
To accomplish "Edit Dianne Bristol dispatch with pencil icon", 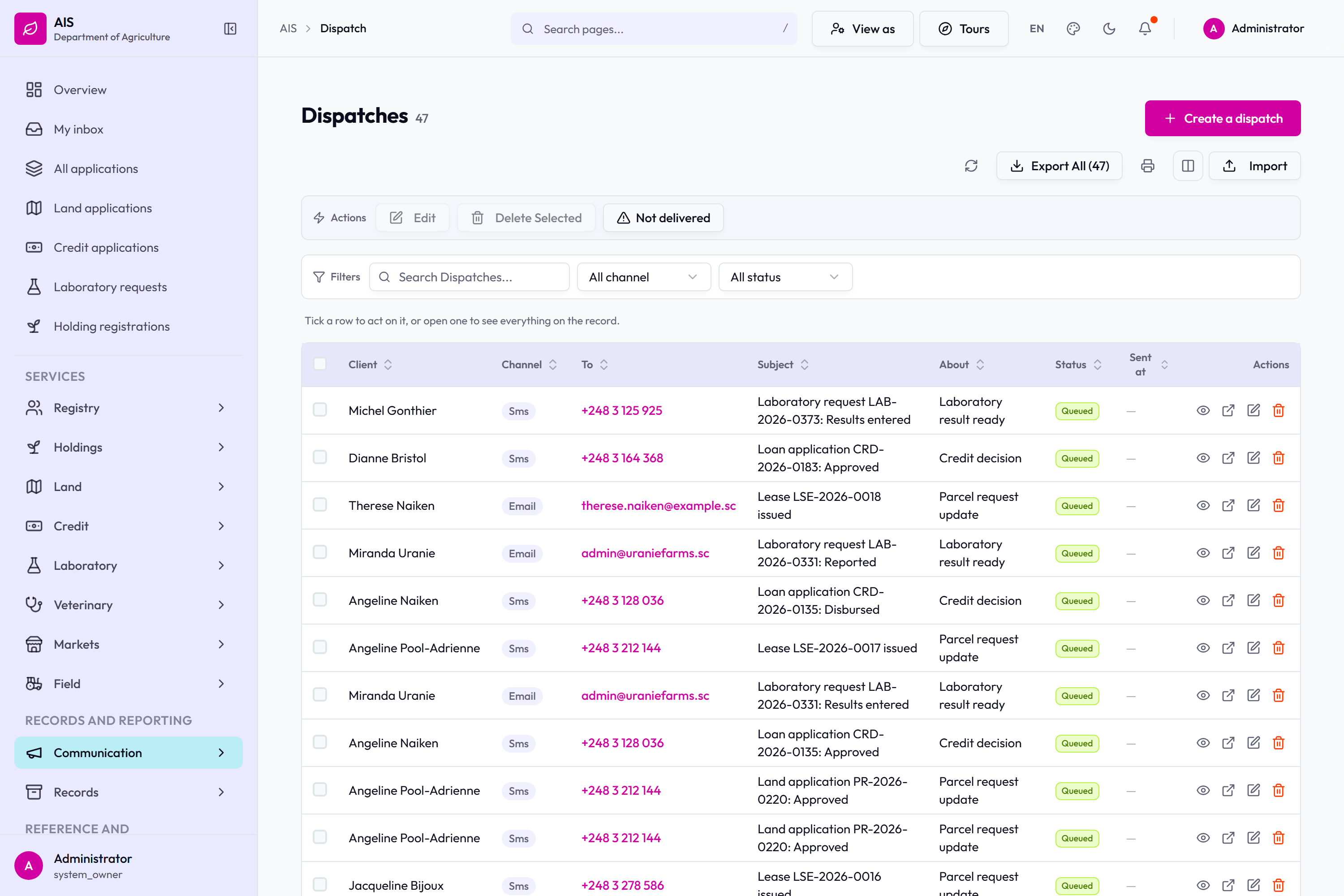I will point(1254,458).
